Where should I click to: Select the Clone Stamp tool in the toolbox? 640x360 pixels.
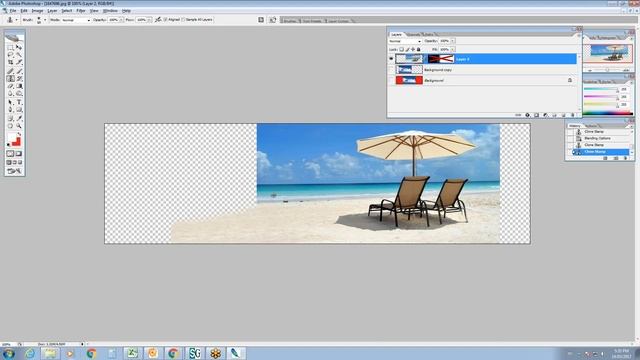(x=11, y=78)
